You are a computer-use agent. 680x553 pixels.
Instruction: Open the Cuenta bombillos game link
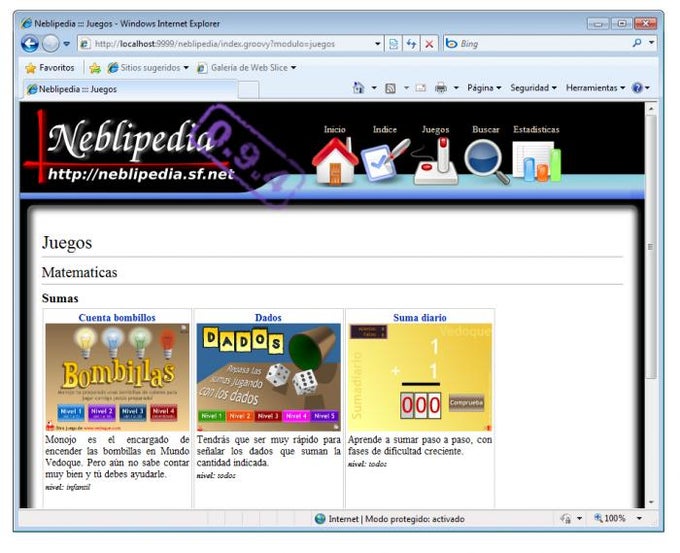(x=117, y=317)
